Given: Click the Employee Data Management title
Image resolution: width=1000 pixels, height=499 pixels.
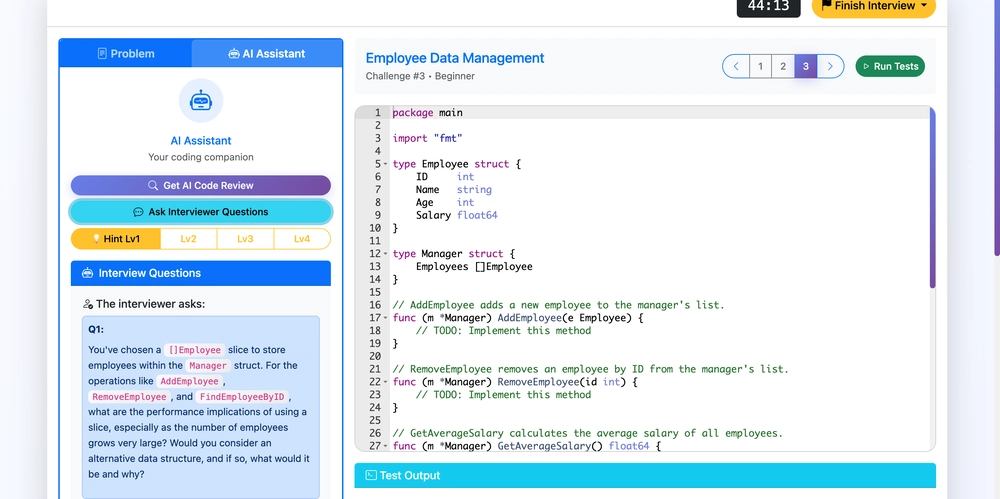Looking at the screenshot, I should tap(455, 58).
